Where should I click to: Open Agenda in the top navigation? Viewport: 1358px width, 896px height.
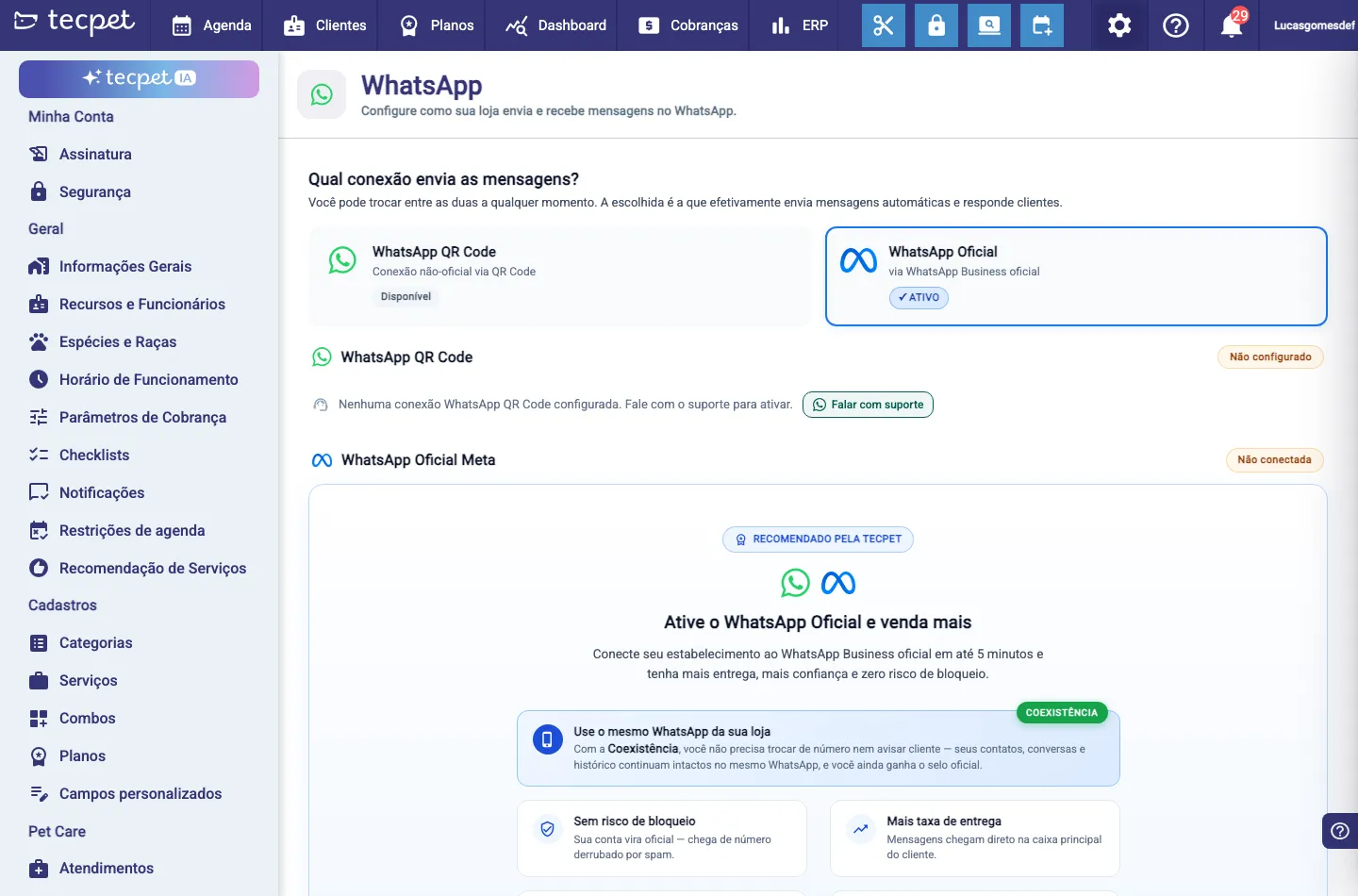click(212, 25)
